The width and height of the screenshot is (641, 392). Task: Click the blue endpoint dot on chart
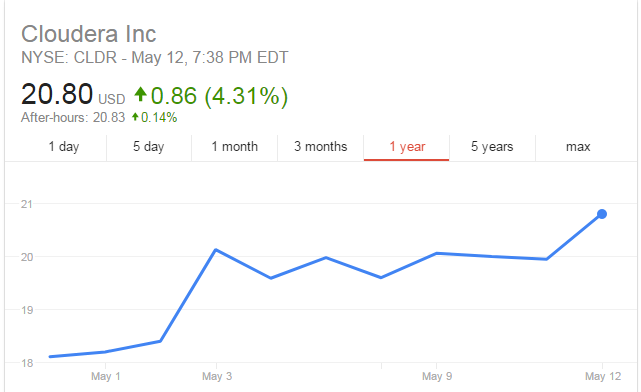point(602,214)
